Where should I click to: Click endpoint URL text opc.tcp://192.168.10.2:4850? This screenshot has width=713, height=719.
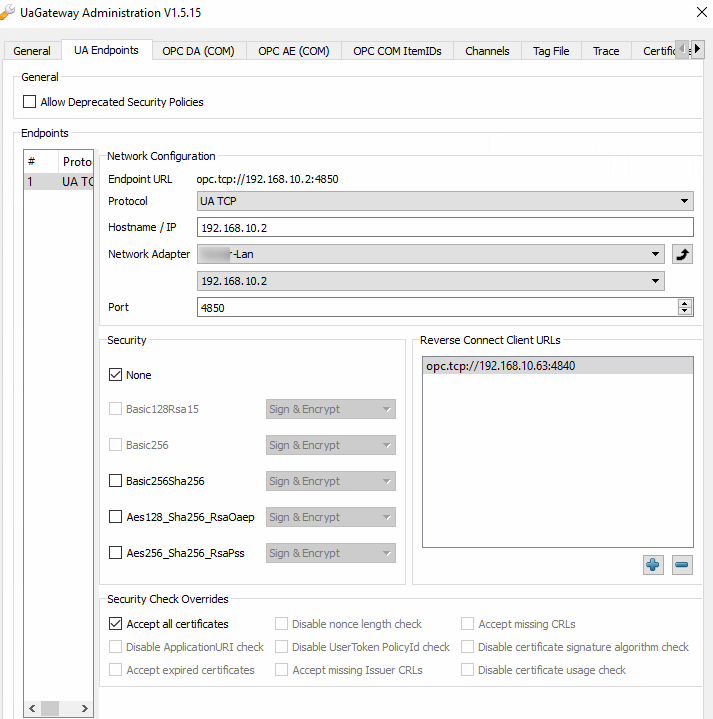click(x=267, y=179)
